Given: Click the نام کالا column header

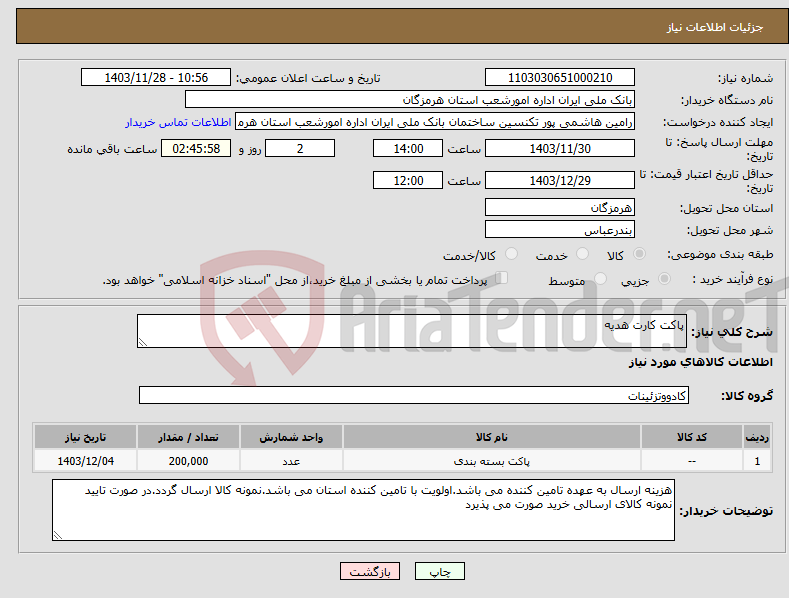Looking at the screenshot, I should pos(492,437).
